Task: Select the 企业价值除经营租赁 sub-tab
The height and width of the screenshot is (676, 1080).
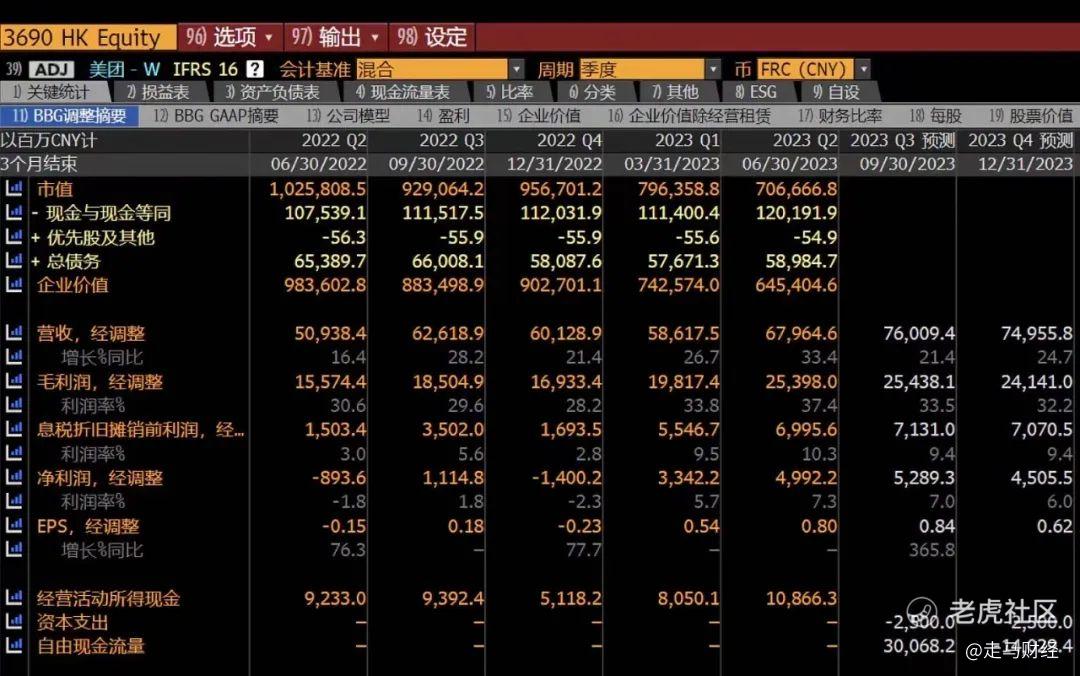Action: pyautogui.click(x=689, y=116)
